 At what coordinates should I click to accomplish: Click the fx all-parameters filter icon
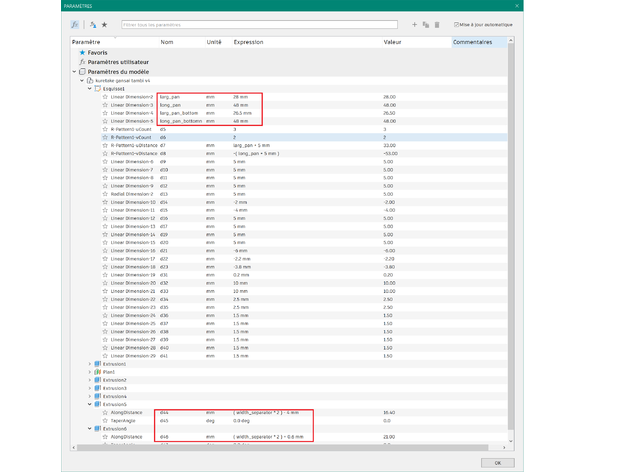pyautogui.click(x=75, y=25)
